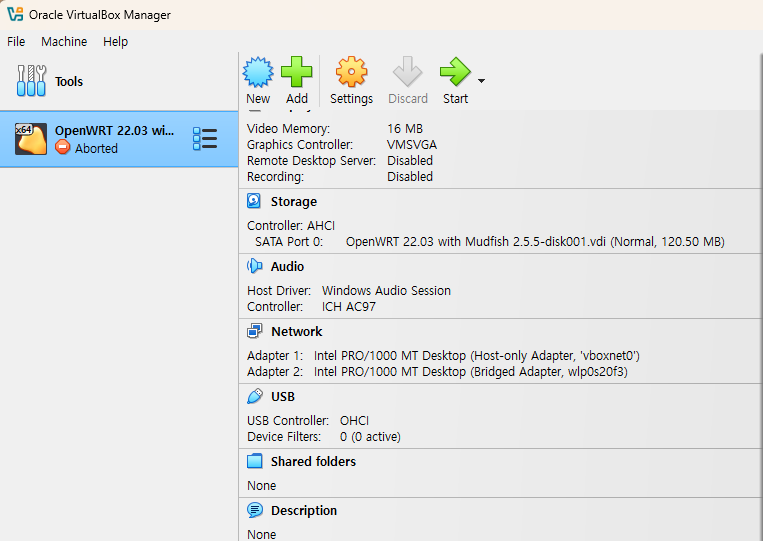Click the Windows Audio Session value

(386, 290)
